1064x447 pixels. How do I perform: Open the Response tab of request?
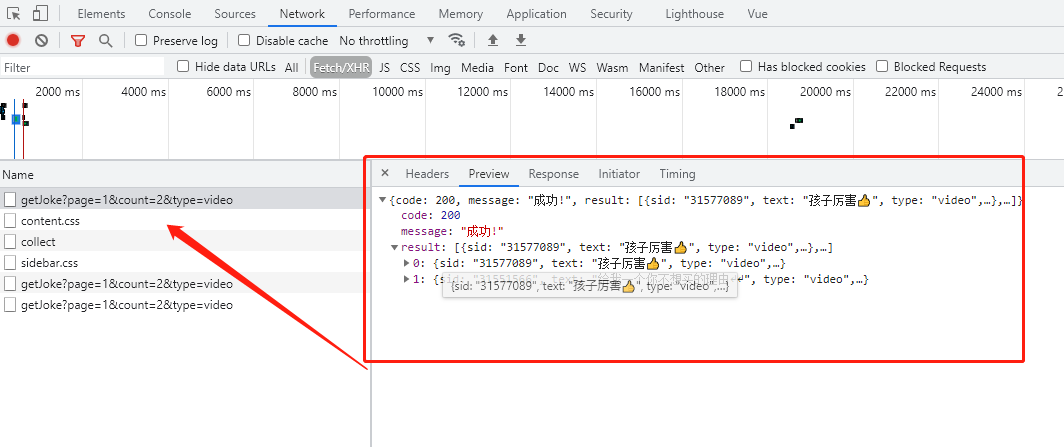click(553, 174)
